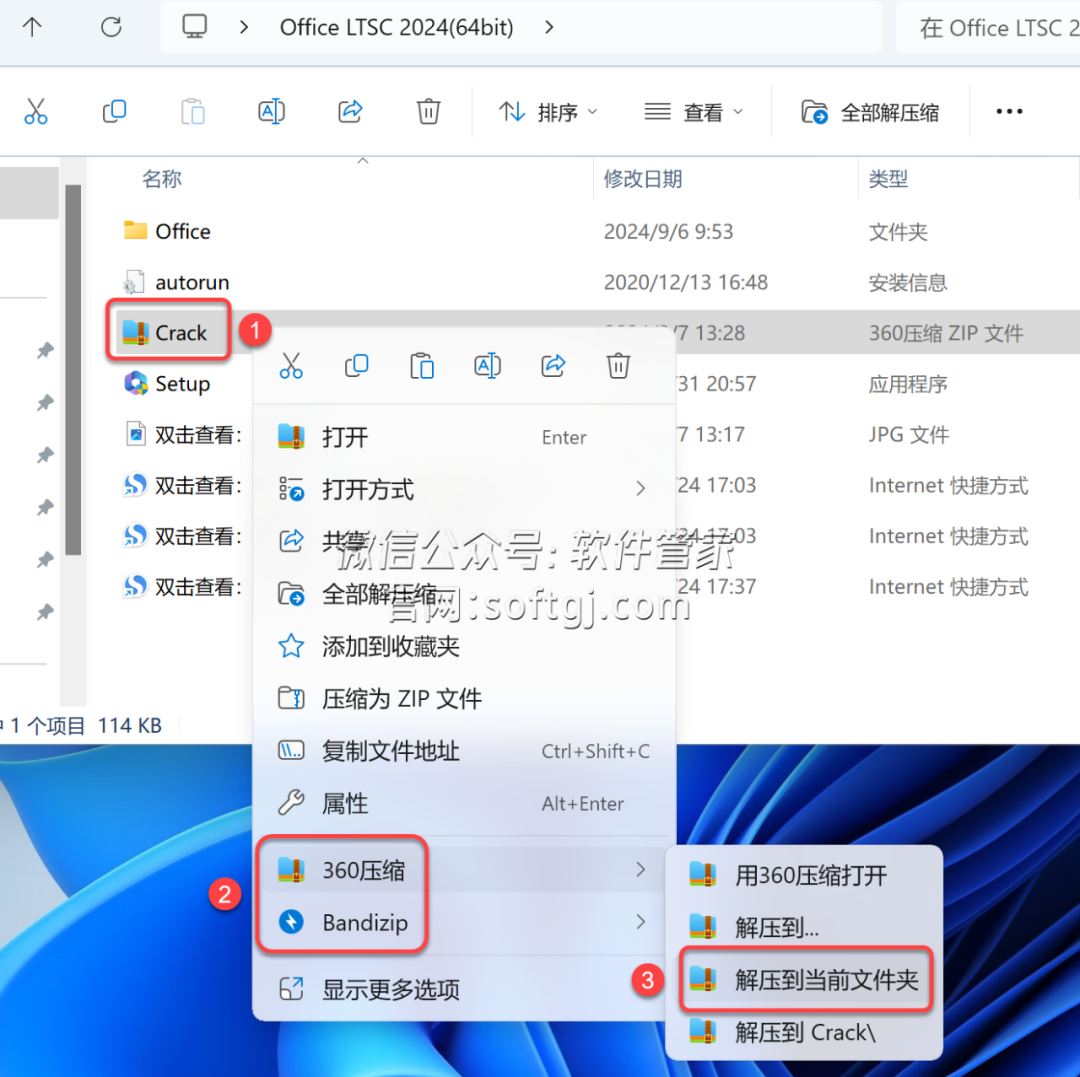Click the Rename icon in Explorer toolbar
1080x1077 pixels.
point(271,111)
